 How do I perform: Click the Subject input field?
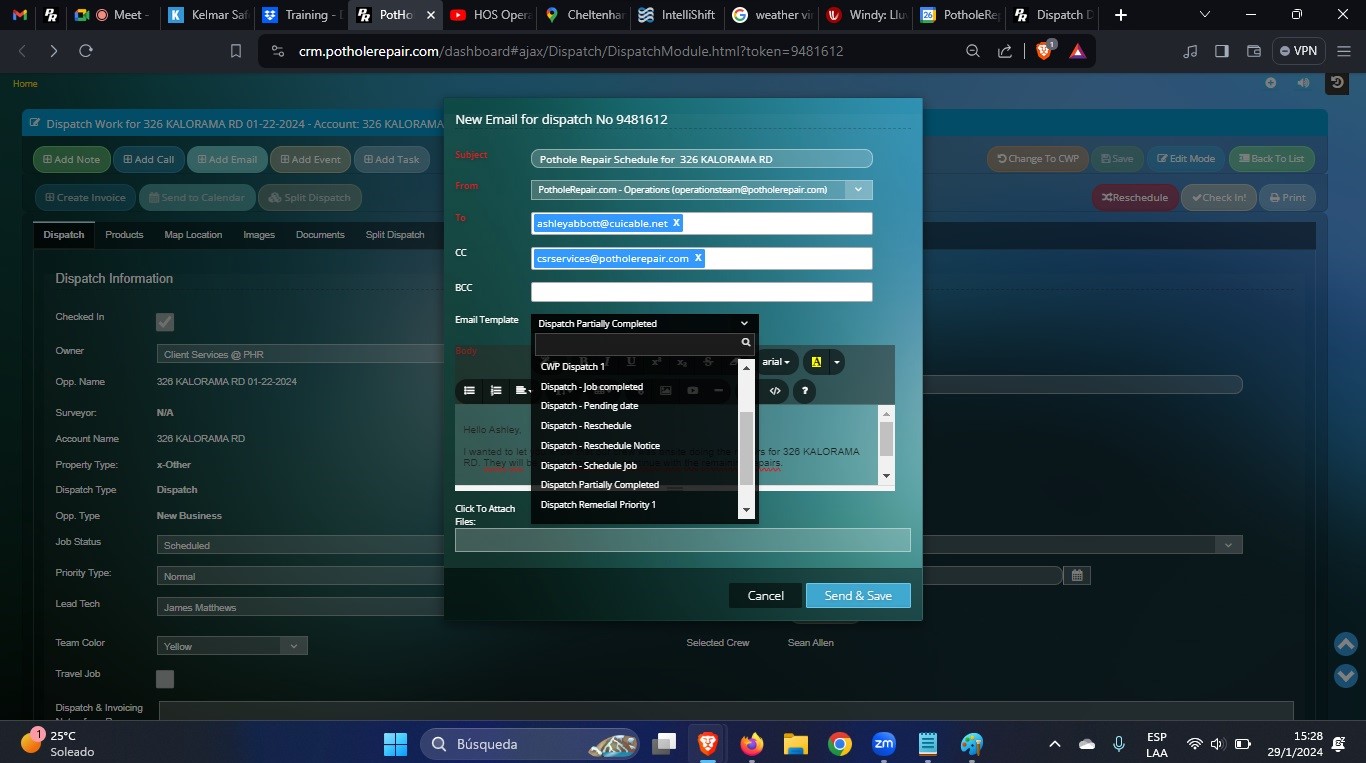pyautogui.click(x=701, y=158)
